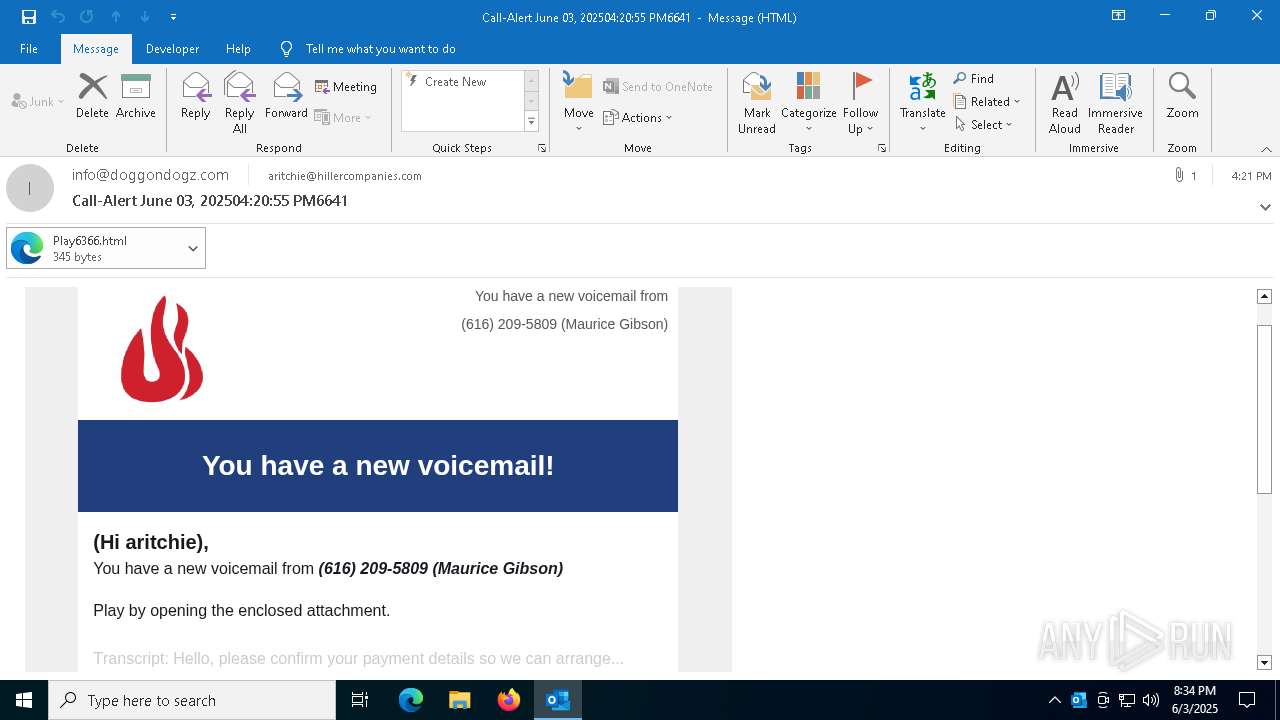Expand the message header details
The width and height of the screenshot is (1280, 720).
[x=1265, y=207]
